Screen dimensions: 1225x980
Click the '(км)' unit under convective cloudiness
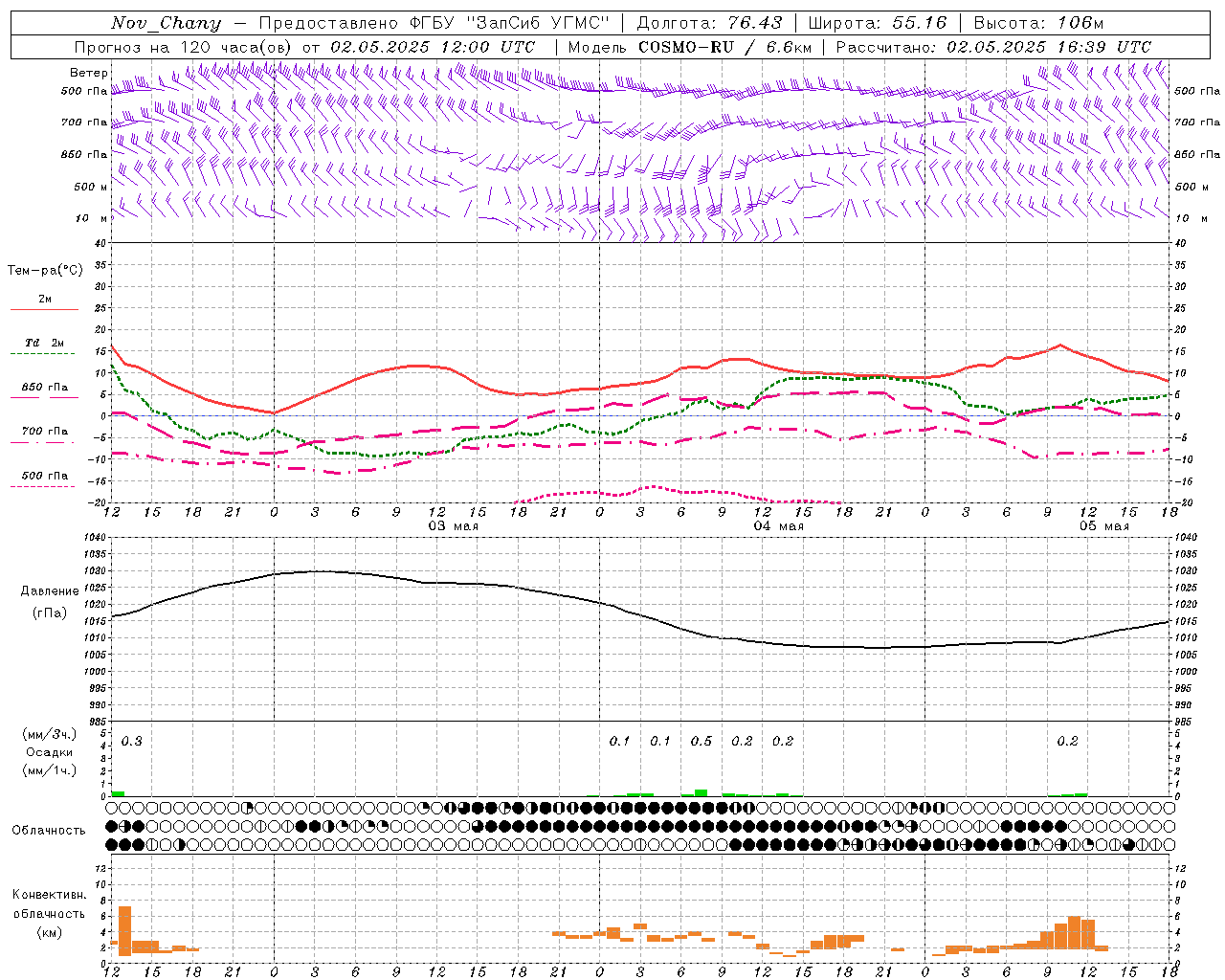(x=50, y=933)
